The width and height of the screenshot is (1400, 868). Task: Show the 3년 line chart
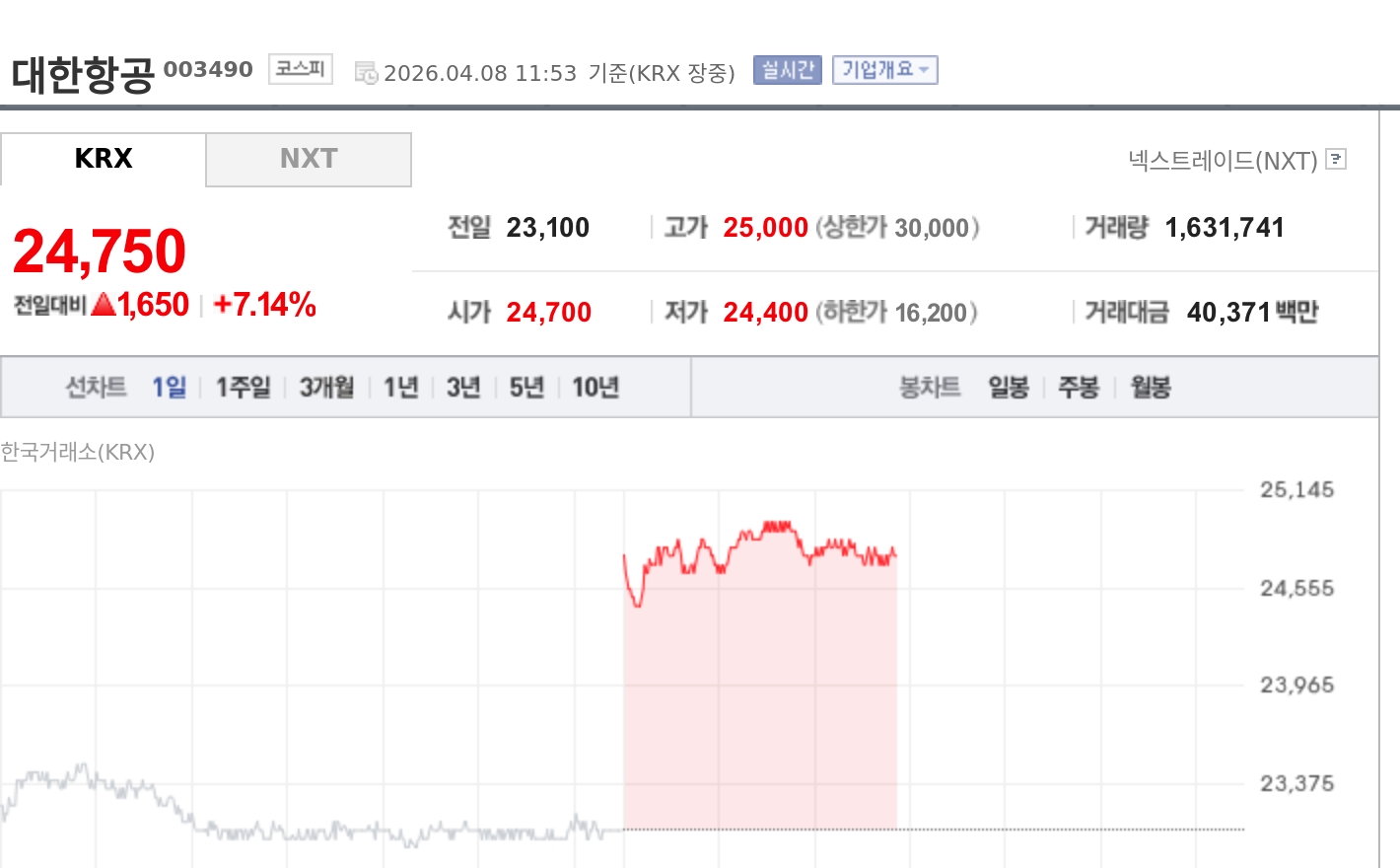point(462,388)
